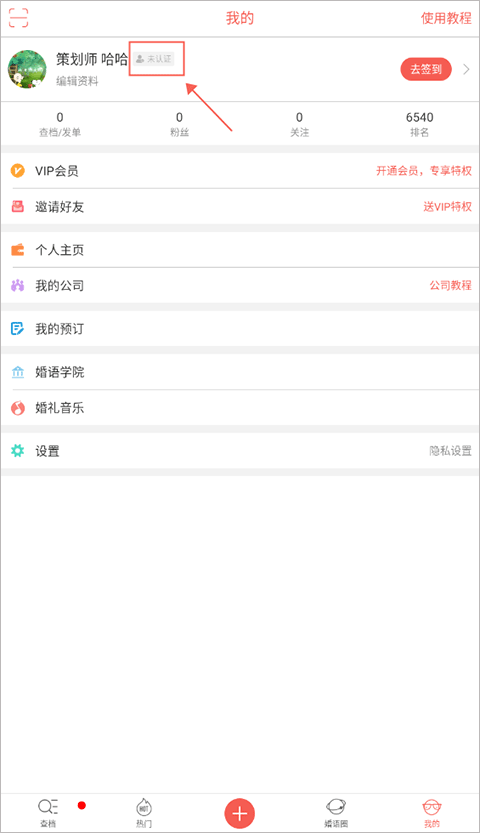Tap the scan icon at top left

18,18
